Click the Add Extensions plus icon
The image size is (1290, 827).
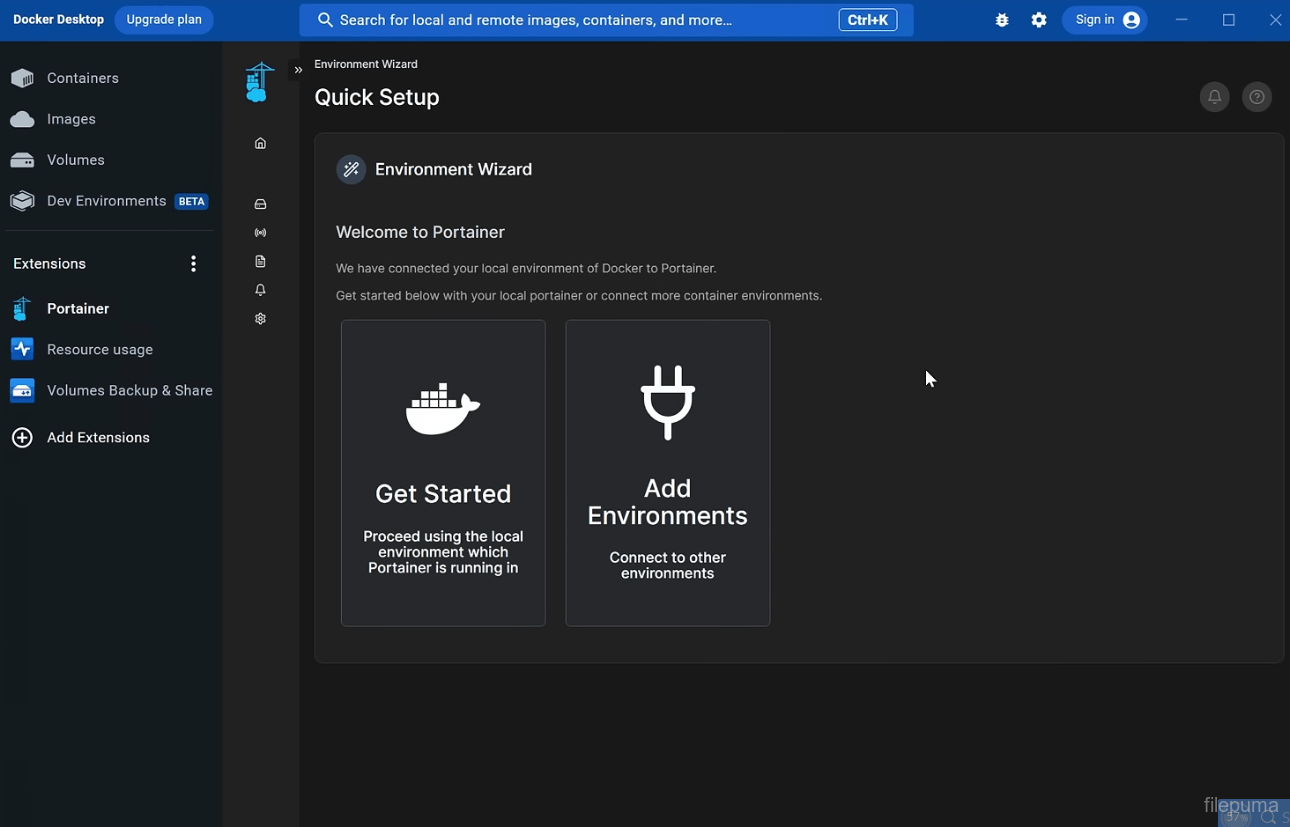[22, 438]
